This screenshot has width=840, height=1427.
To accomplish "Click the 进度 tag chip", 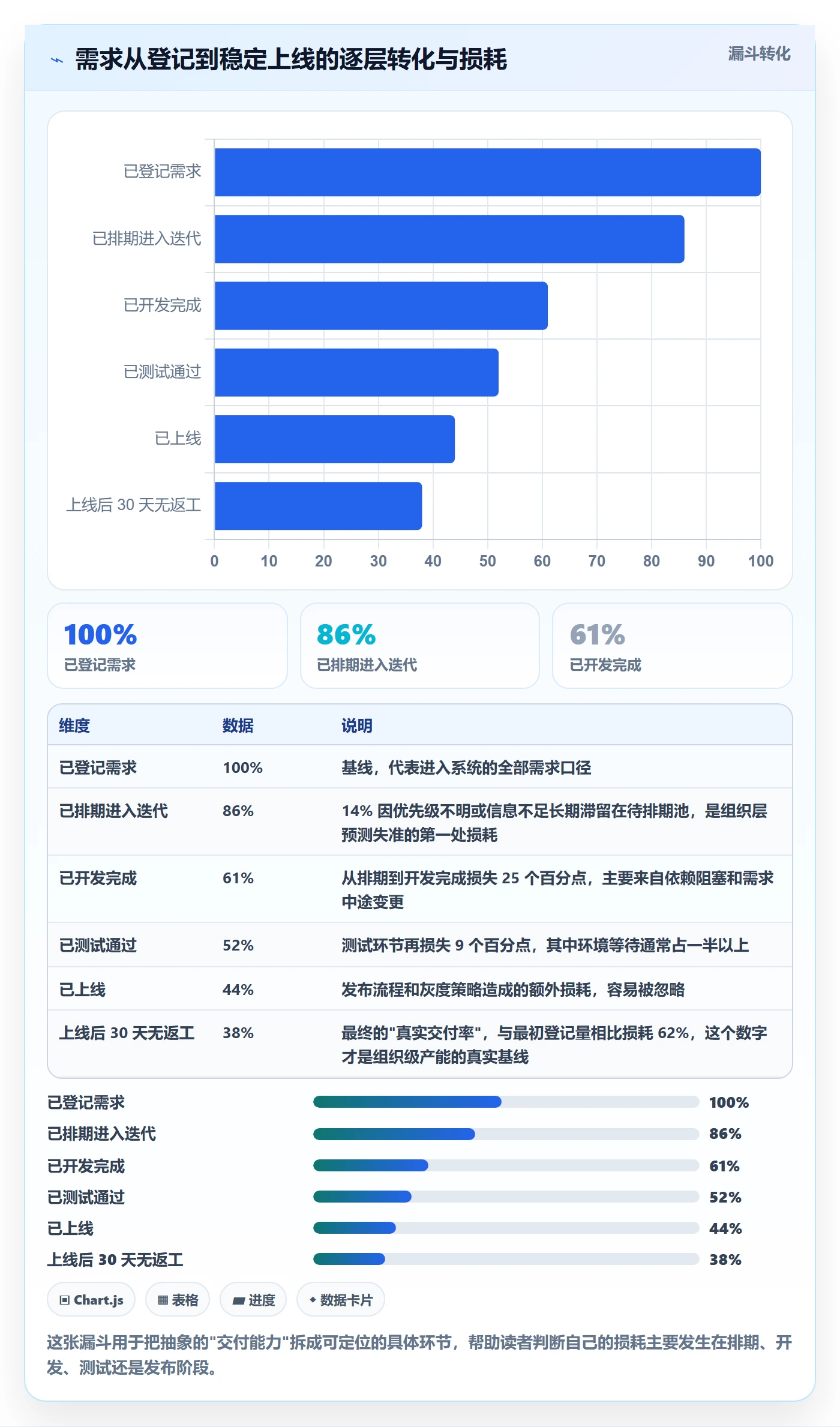I will 253,1300.
